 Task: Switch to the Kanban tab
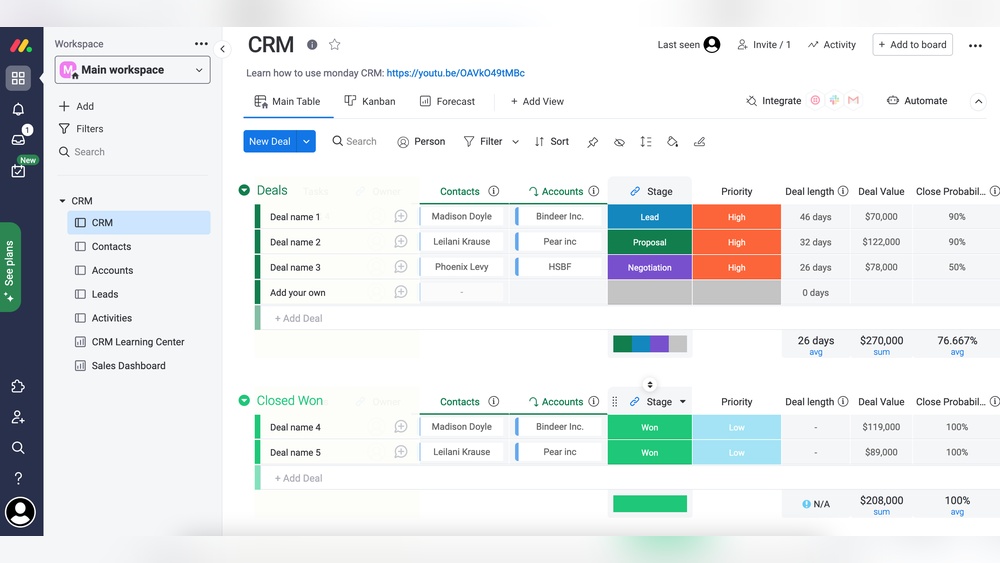point(370,101)
